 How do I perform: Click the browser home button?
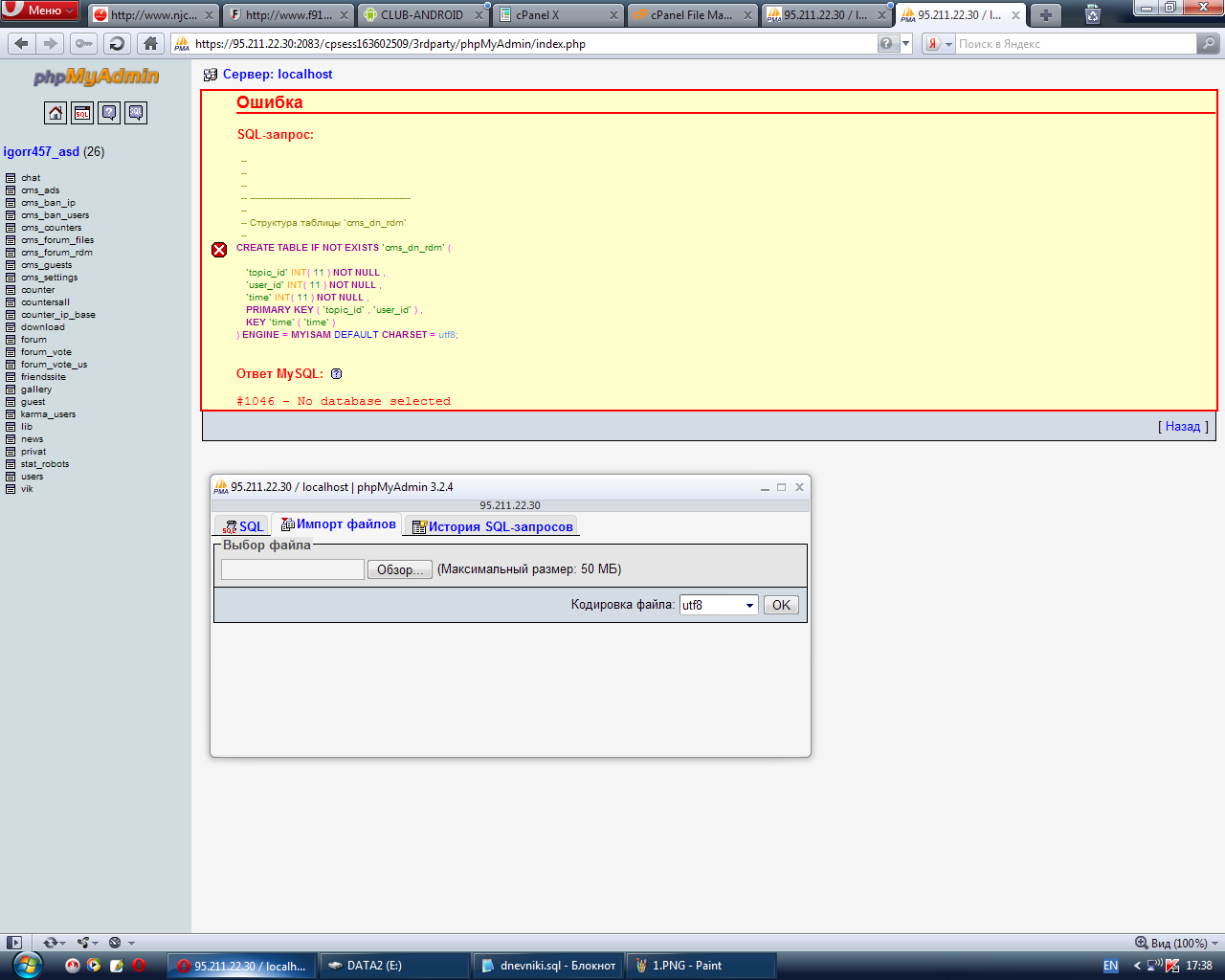(150, 43)
